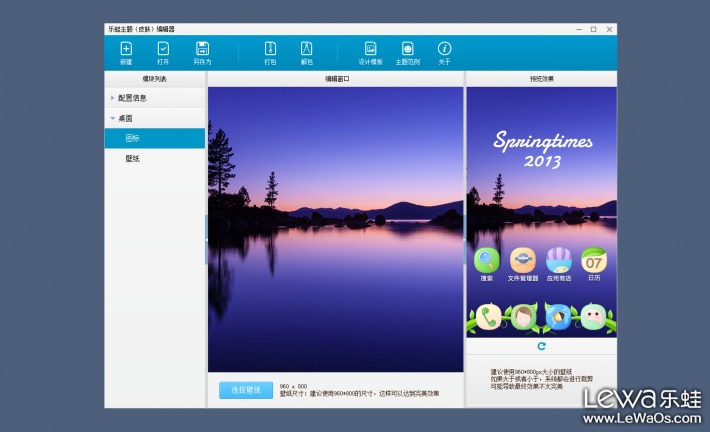The image size is (710, 432).
Task: Click the 搜索 search icon in preview
Action: pos(487,260)
